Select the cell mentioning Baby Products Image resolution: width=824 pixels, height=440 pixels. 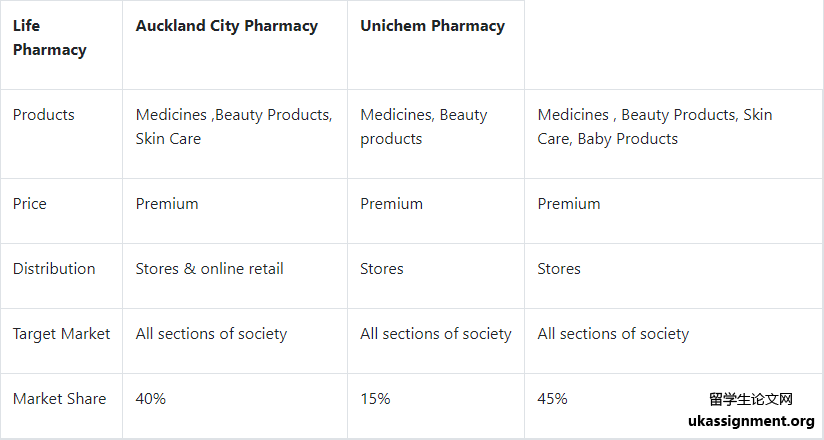[655, 127]
